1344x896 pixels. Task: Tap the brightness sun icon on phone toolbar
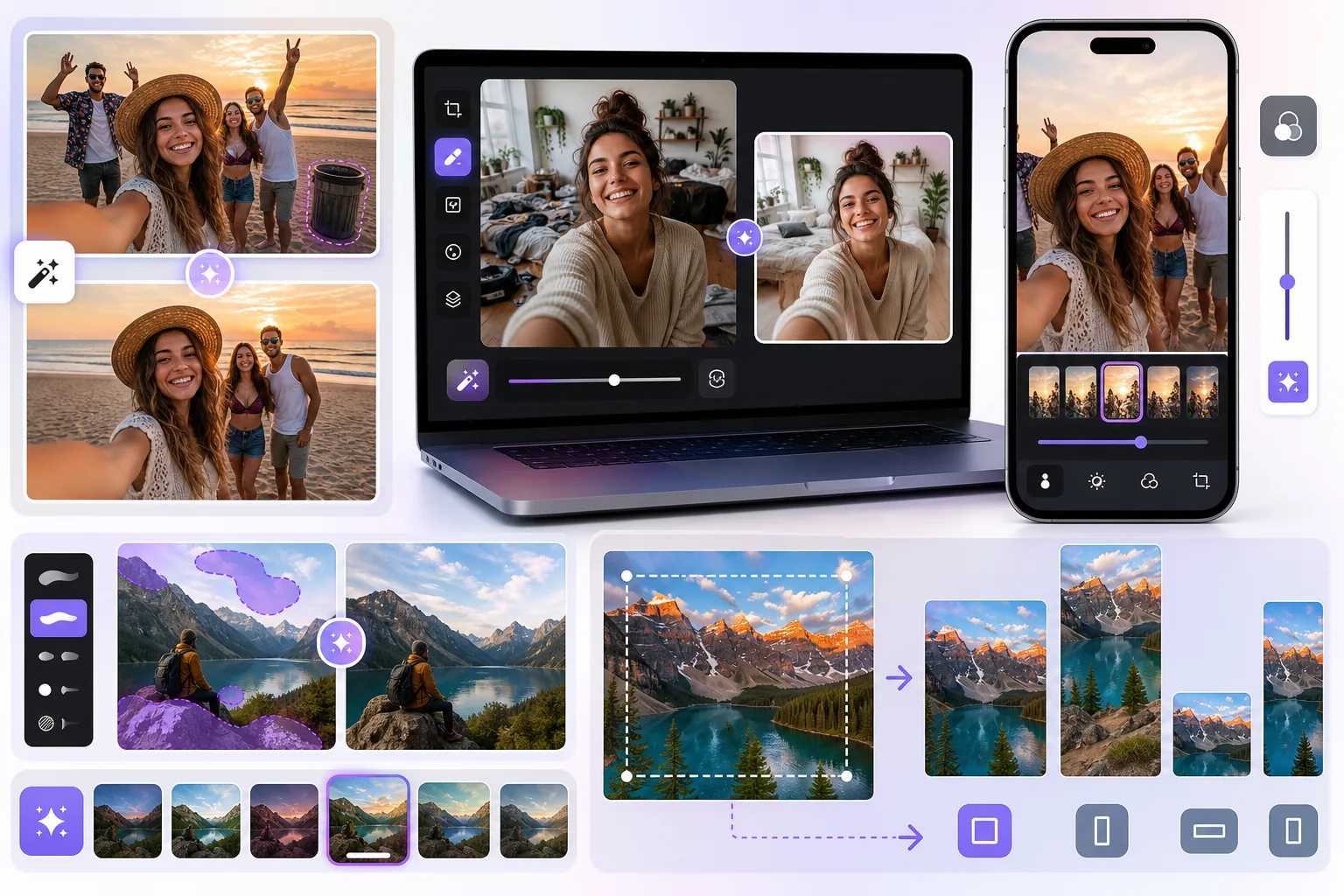(1096, 481)
